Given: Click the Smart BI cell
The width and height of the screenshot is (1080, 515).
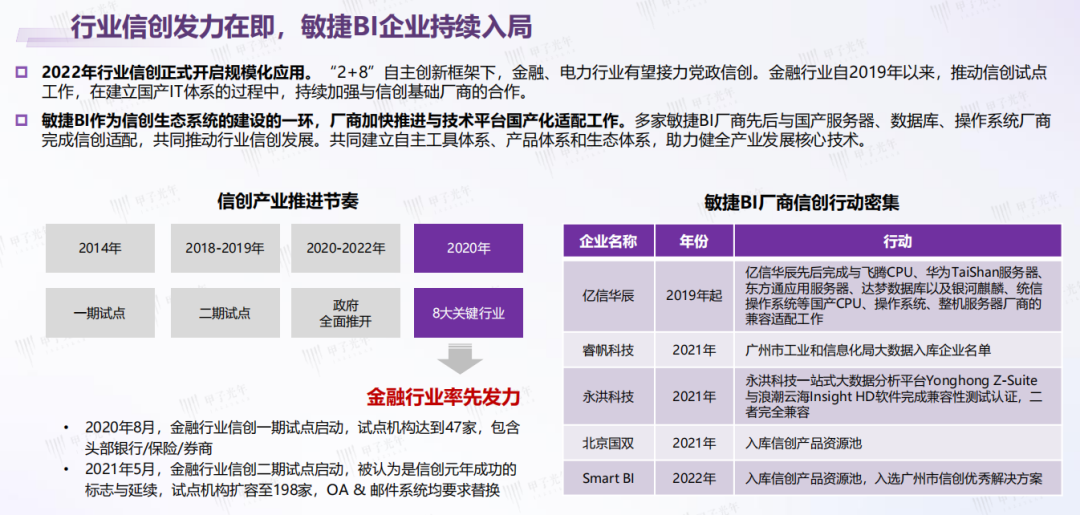Looking at the screenshot, I should point(608,478).
